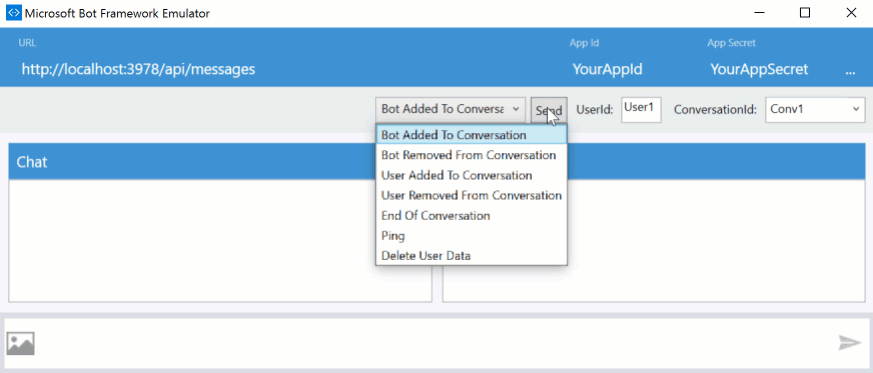Select Bot Removed From Conversation option
The image size is (873, 373).
pos(472,155)
